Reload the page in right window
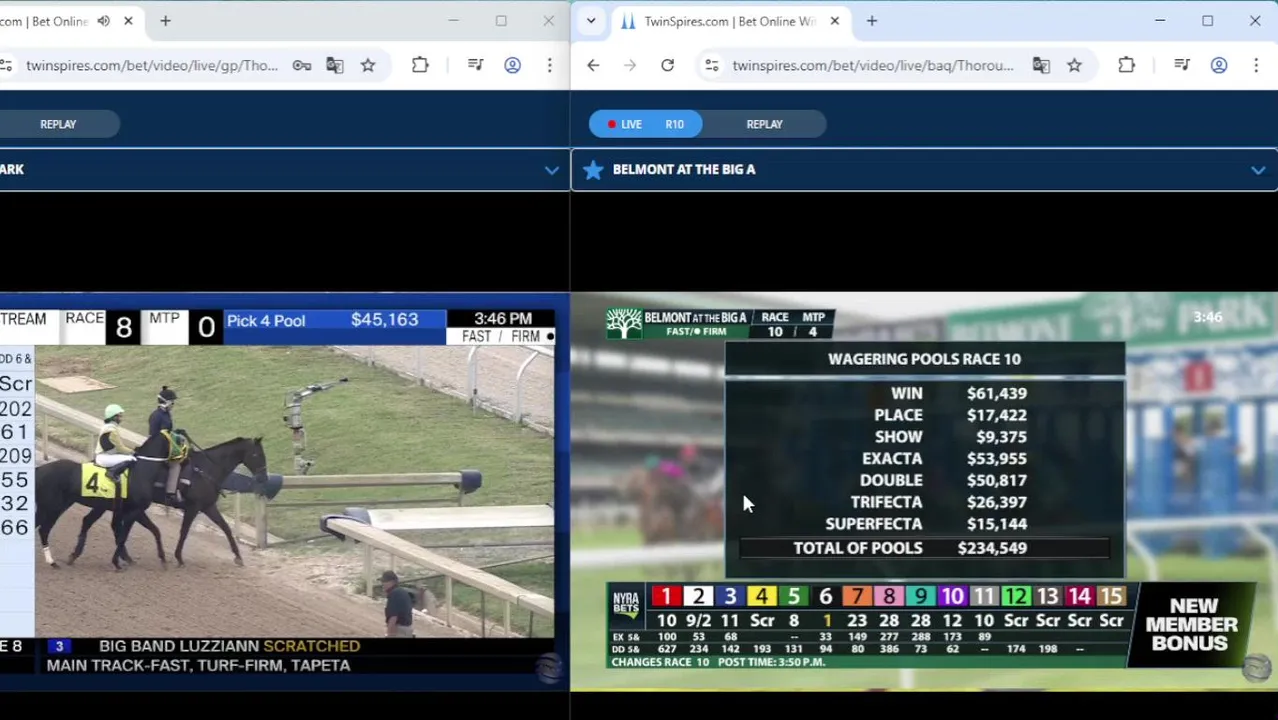The width and height of the screenshot is (1278, 720). (x=667, y=66)
